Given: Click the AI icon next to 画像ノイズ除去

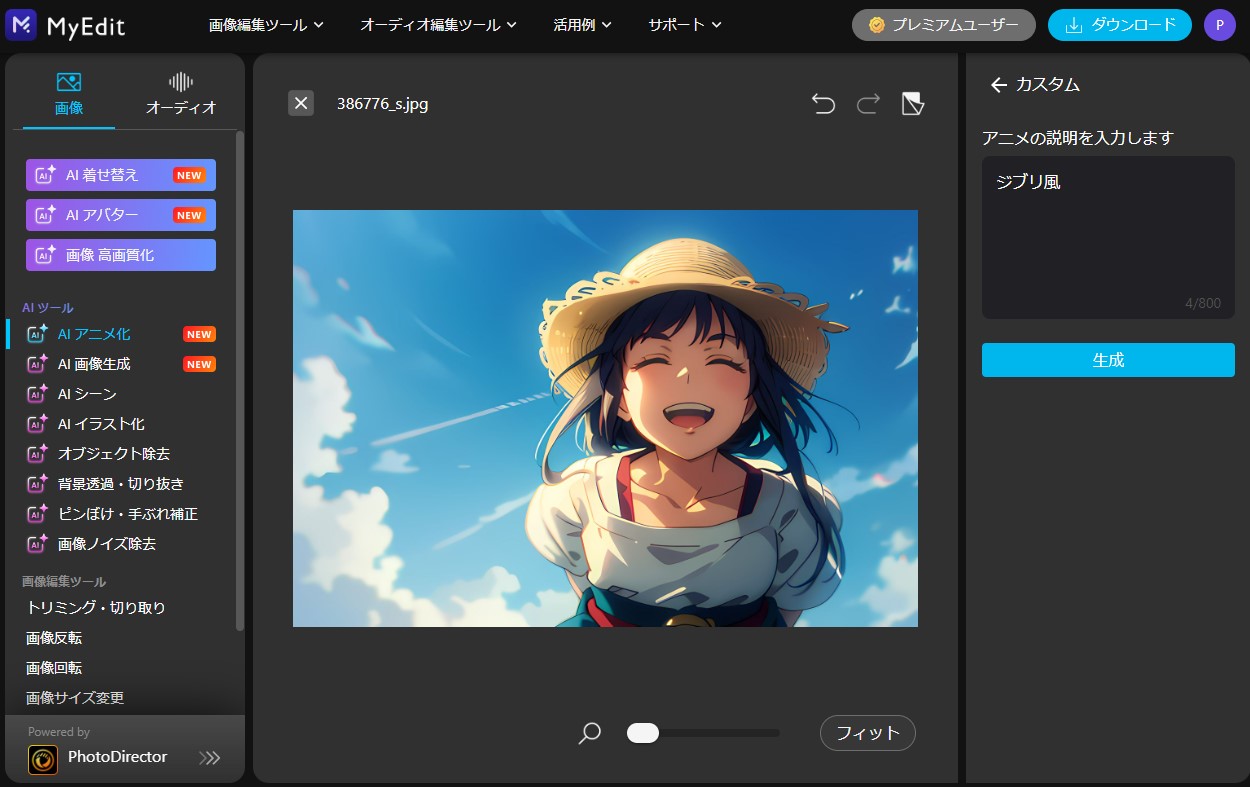Looking at the screenshot, I should click(x=37, y=544).
